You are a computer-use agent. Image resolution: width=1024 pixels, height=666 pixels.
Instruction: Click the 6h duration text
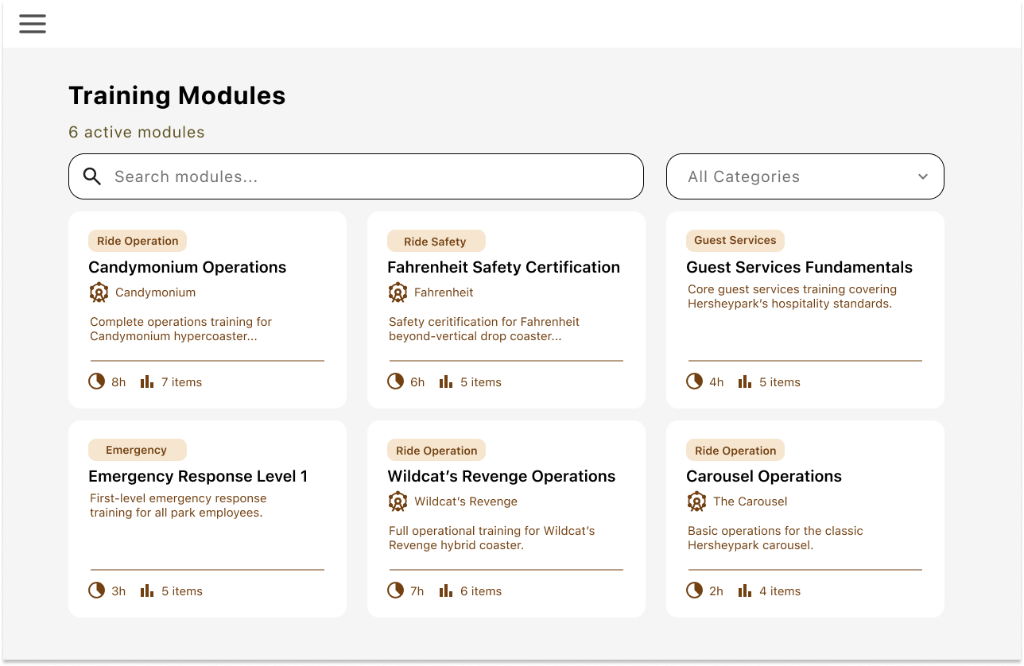(x=417, y=382)
